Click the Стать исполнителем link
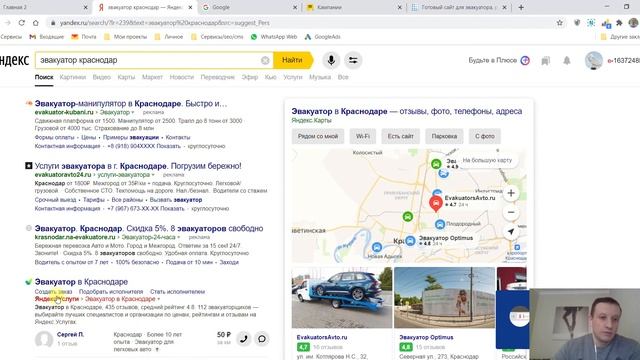Viewport: 640px width, 360px height. tap(178, 292)
